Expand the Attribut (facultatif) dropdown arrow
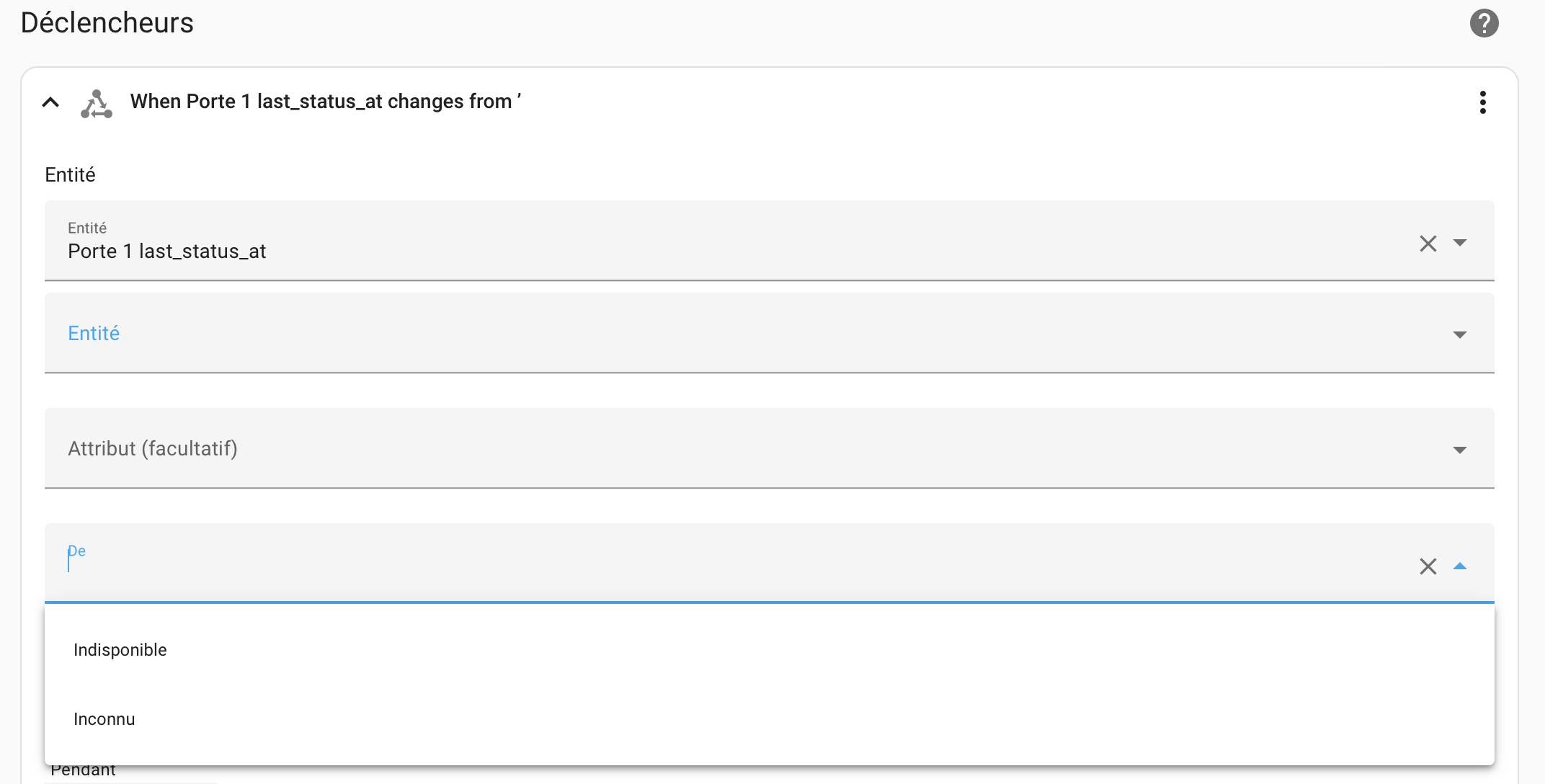This screenshot has height=784, width=1545. tap(1460, 450)
